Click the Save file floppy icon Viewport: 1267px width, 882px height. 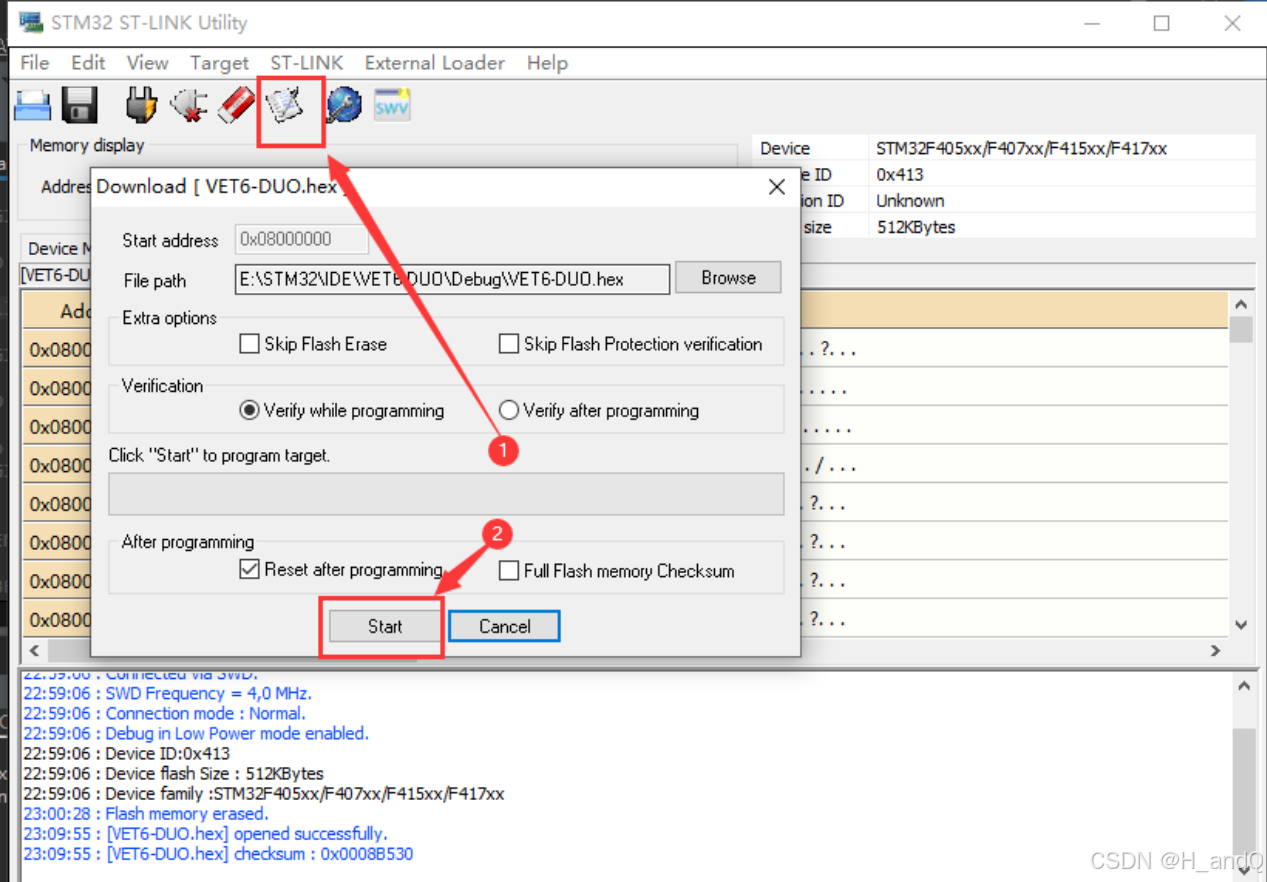79,105
